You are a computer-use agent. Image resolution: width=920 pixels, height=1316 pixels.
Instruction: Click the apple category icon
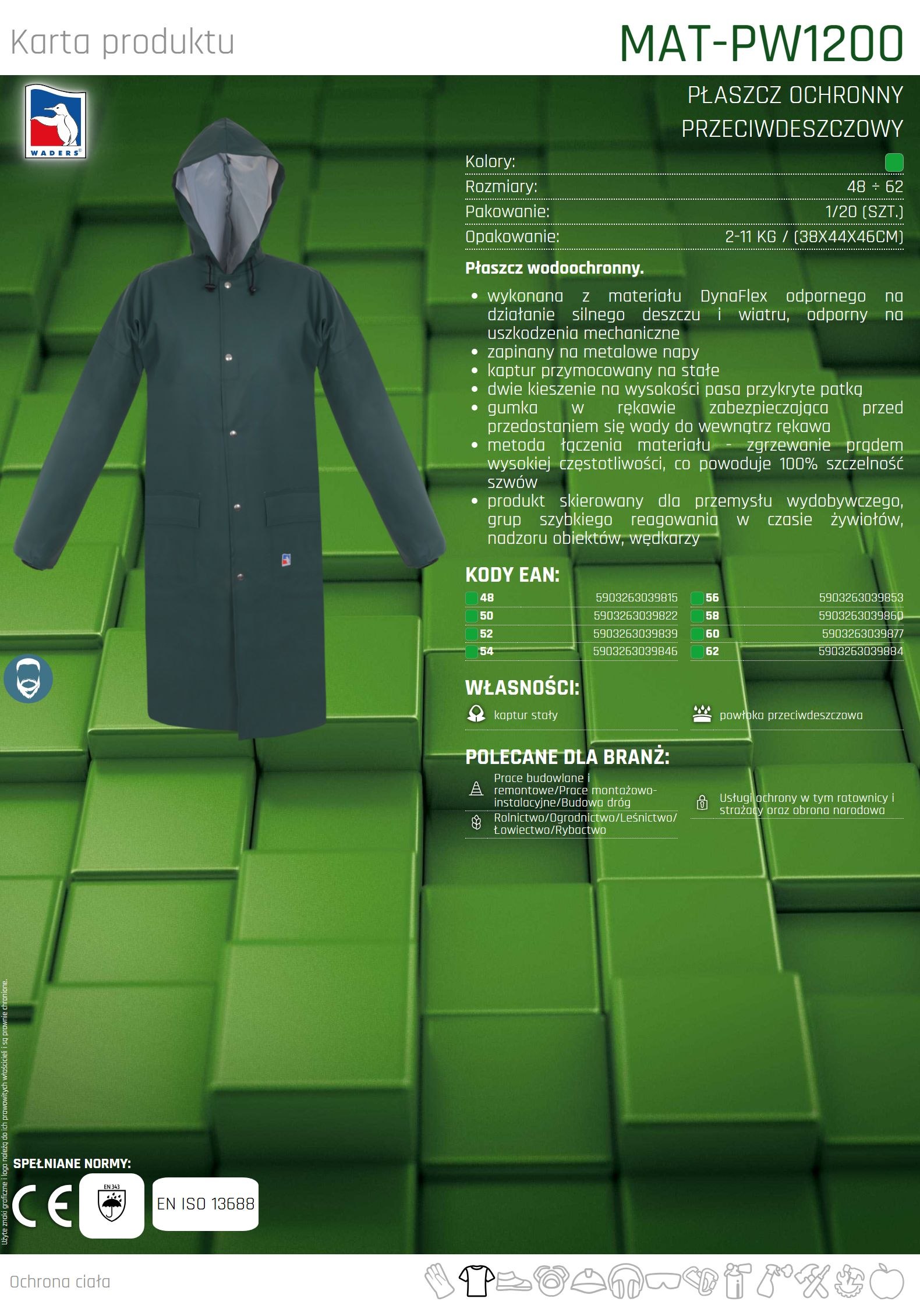coord(886,1282)
